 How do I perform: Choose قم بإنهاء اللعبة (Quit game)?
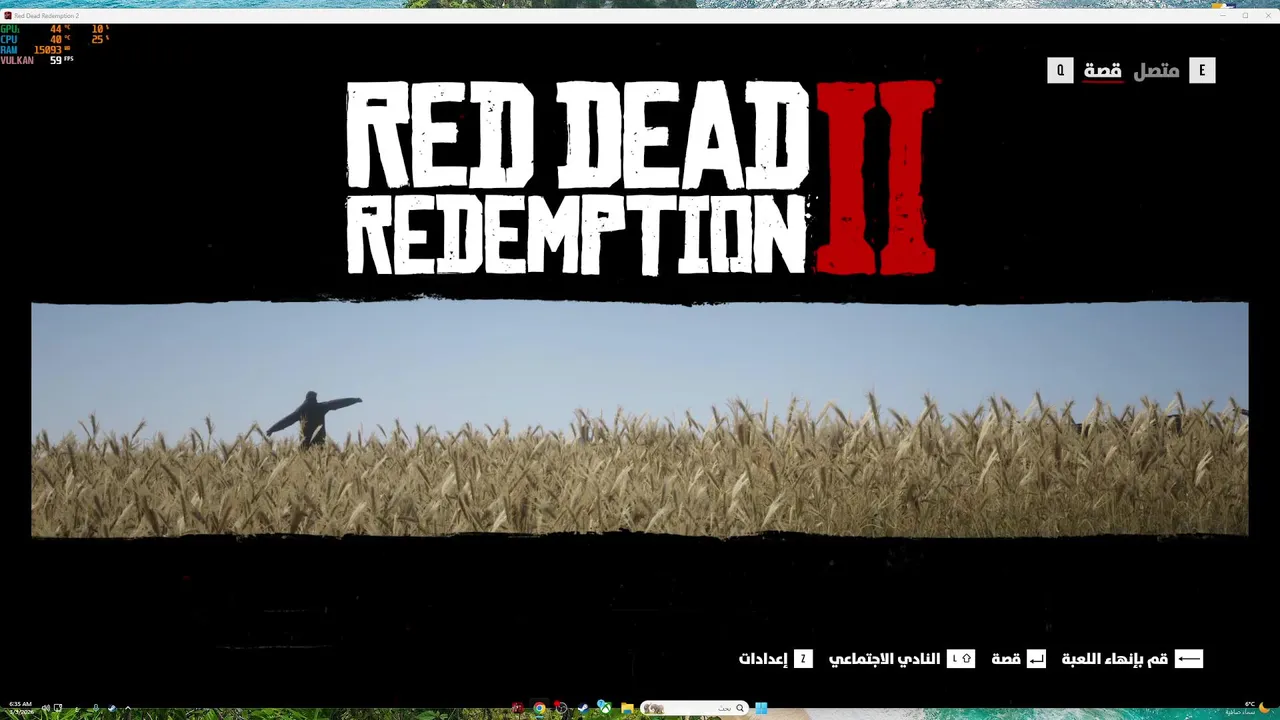pyautogui.click(x=1115, y=659)
